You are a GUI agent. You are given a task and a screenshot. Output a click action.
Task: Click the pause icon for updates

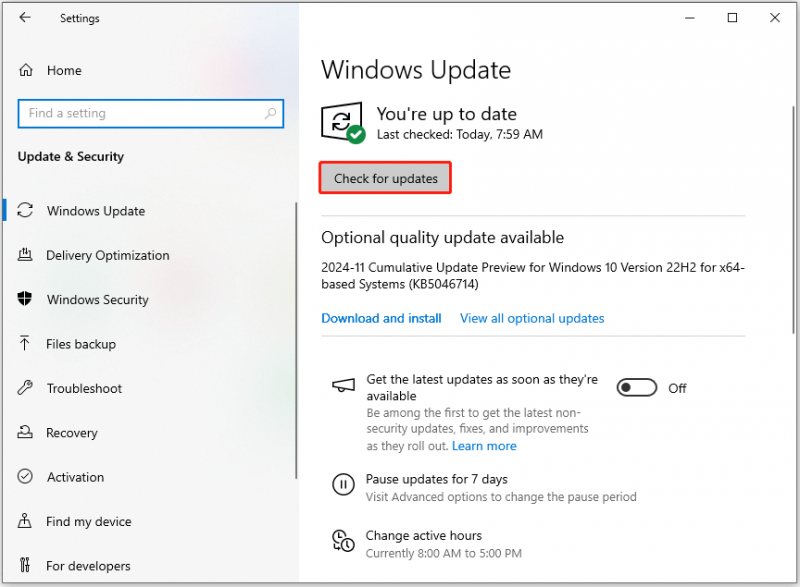(x=343, y=484)
